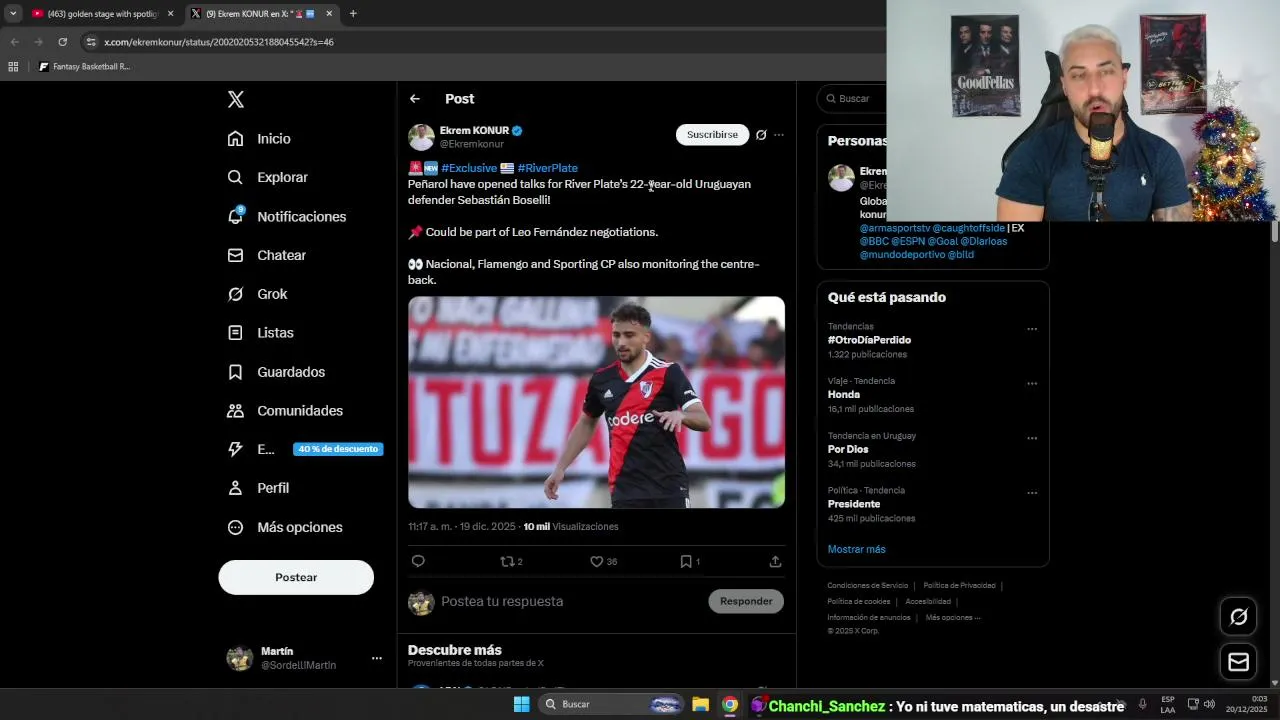This screenshot has width=1280, height=720.
Task: Open floating Grok button at bottom right
Action: (x=1239, y=617)
